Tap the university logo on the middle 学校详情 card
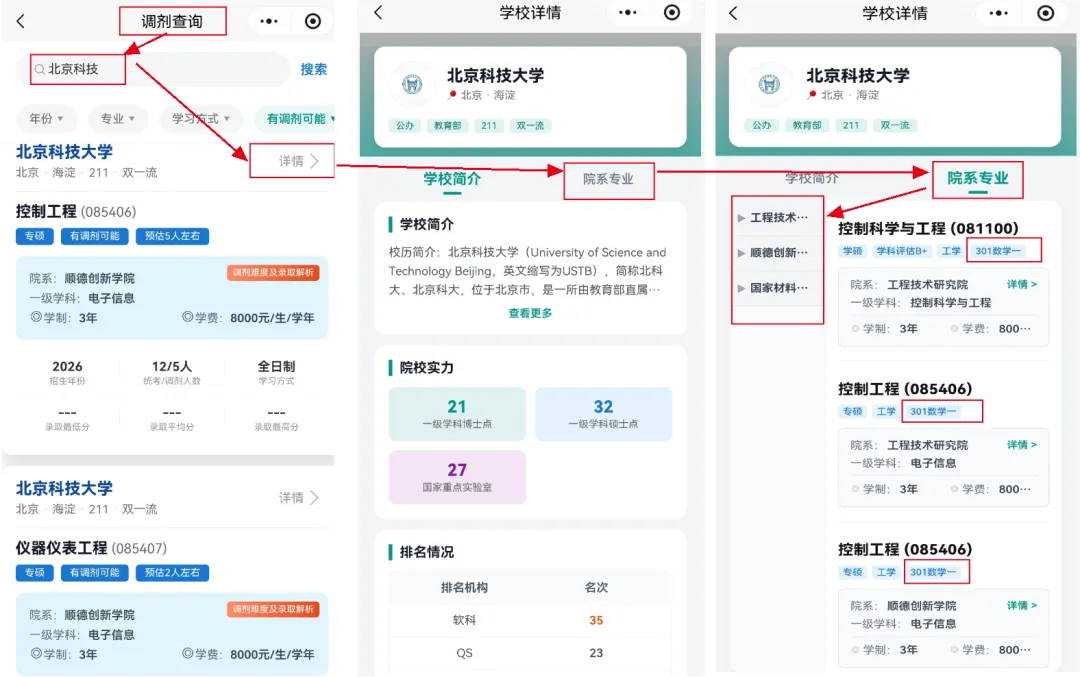Viewport: 1080px width, 677px height. point(412,85)
